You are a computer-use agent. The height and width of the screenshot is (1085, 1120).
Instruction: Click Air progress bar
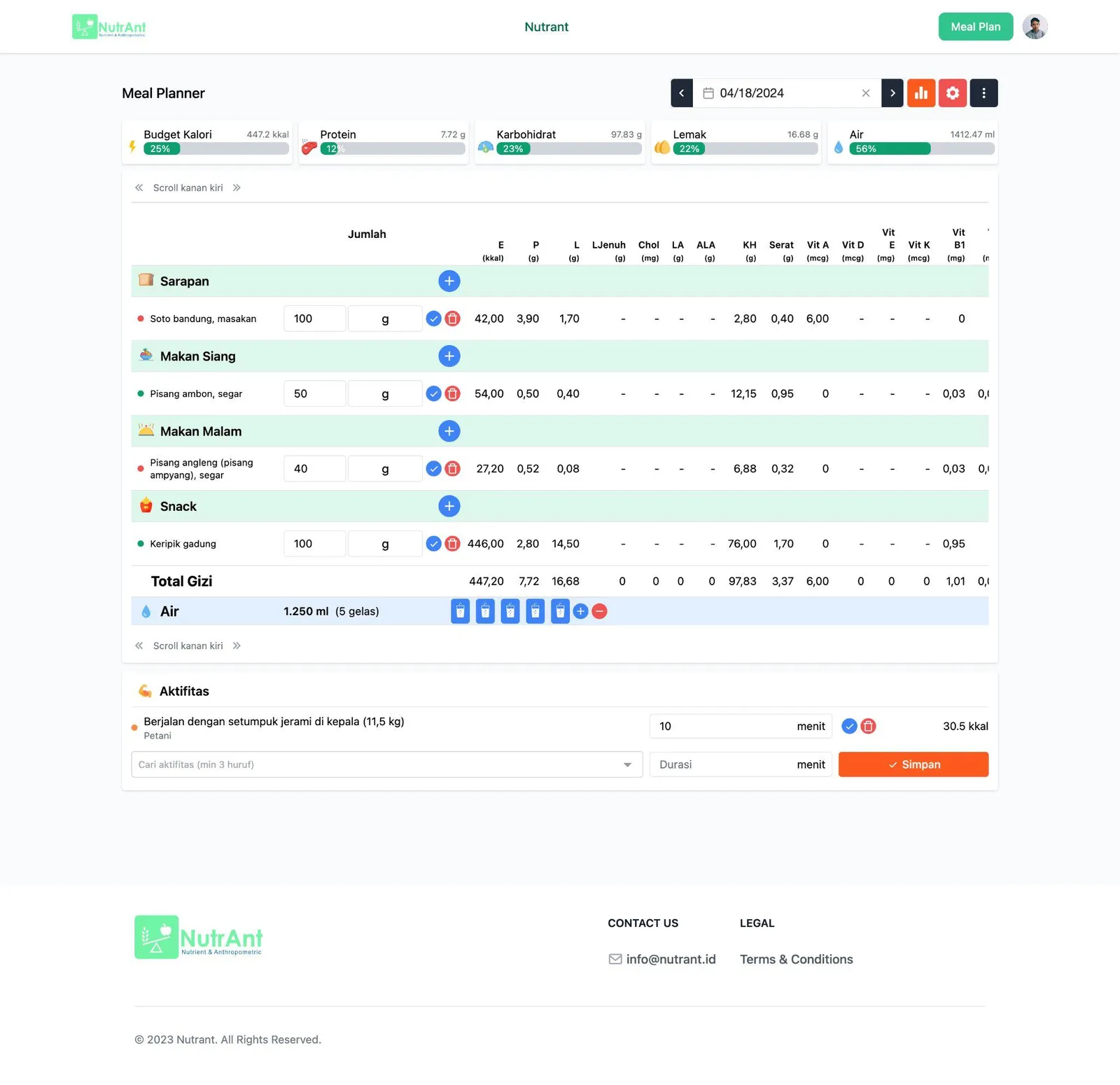click(x=922, y=148)
